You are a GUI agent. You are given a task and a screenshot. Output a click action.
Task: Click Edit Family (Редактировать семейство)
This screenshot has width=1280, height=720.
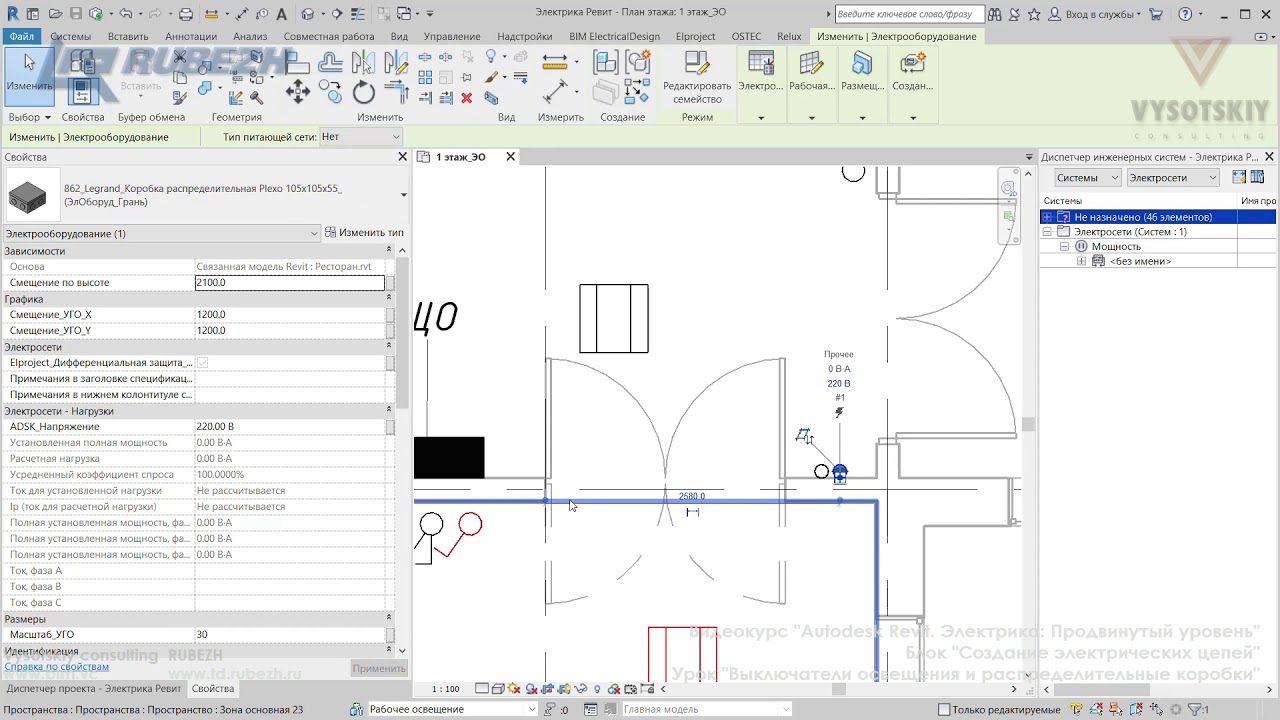(x=697, y=78)
